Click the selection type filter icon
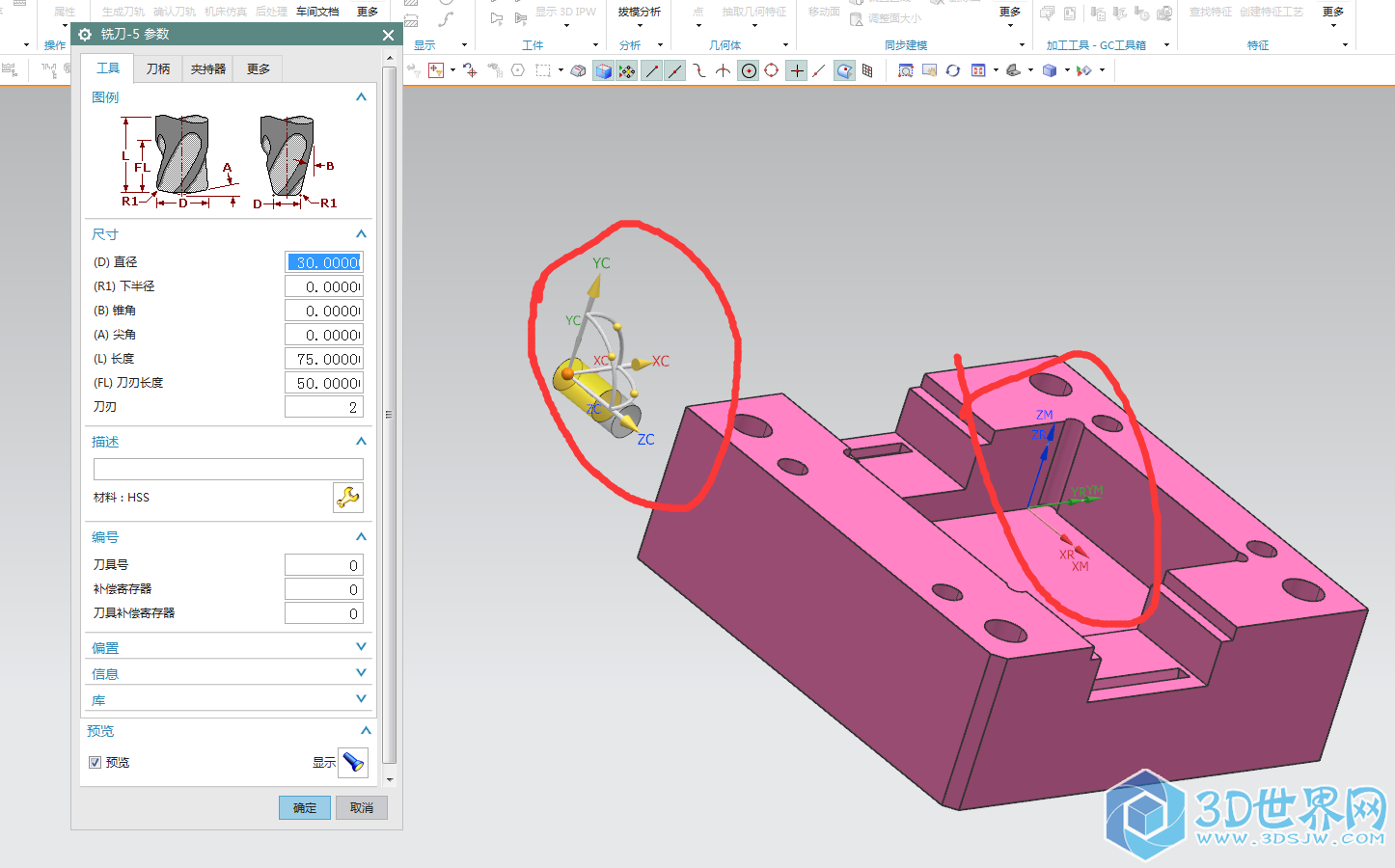 tap(436, 70)
